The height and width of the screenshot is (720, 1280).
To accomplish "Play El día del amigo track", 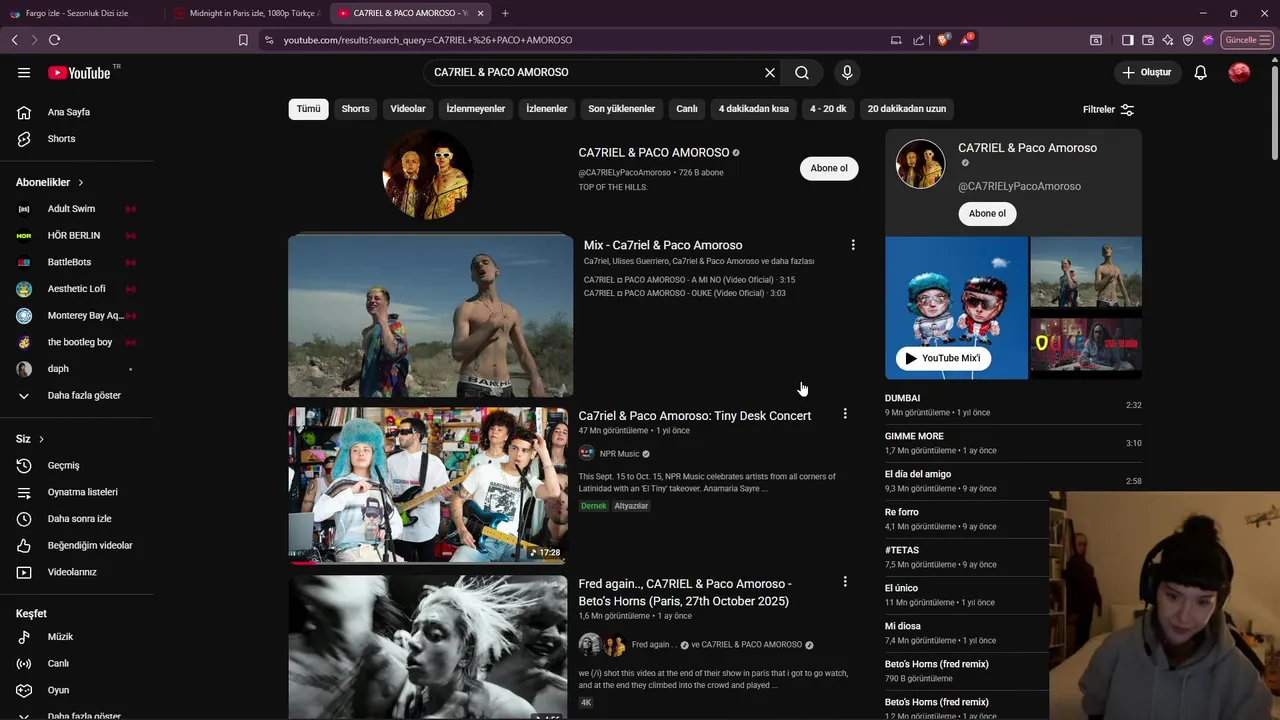I will (x=1013, y=481).
